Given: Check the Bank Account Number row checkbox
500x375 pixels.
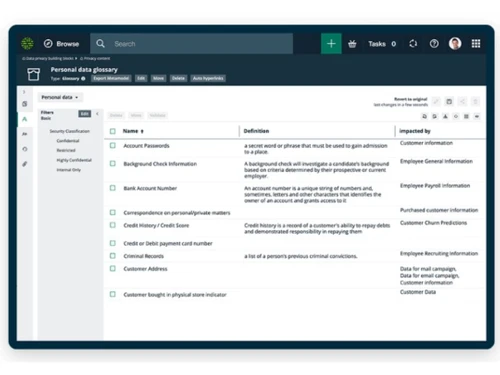Looking at the screenshot, I should [x=113, y=188].
